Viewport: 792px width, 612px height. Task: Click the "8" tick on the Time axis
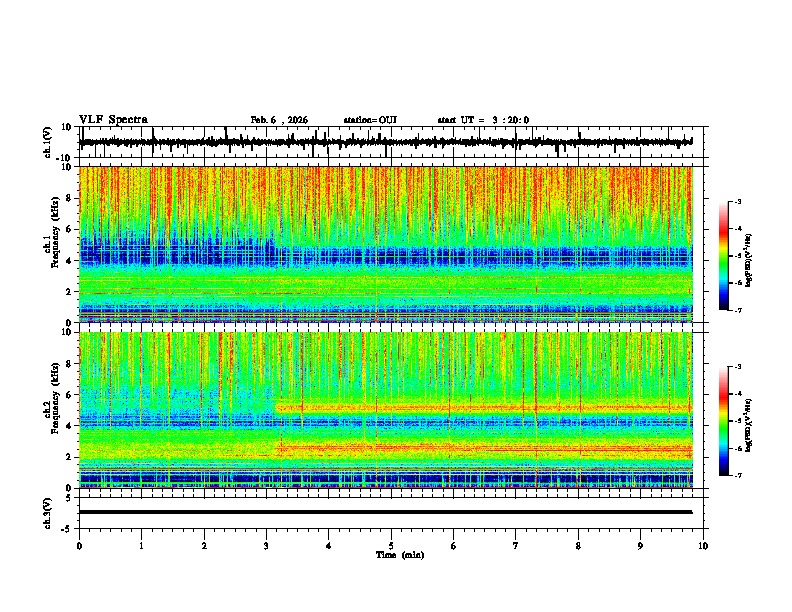pos(578,546)
